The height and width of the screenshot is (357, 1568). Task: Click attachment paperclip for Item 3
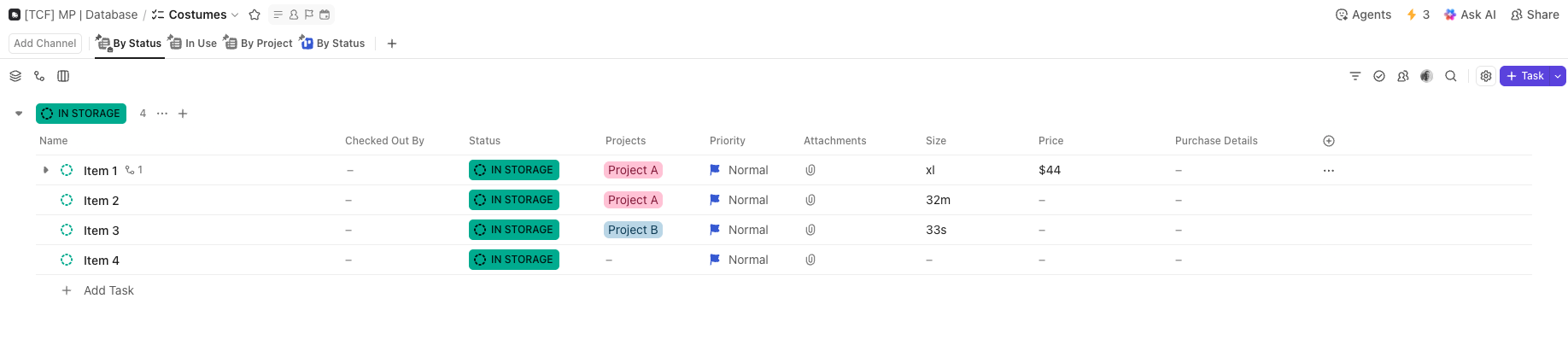click(x=810, y=230)
